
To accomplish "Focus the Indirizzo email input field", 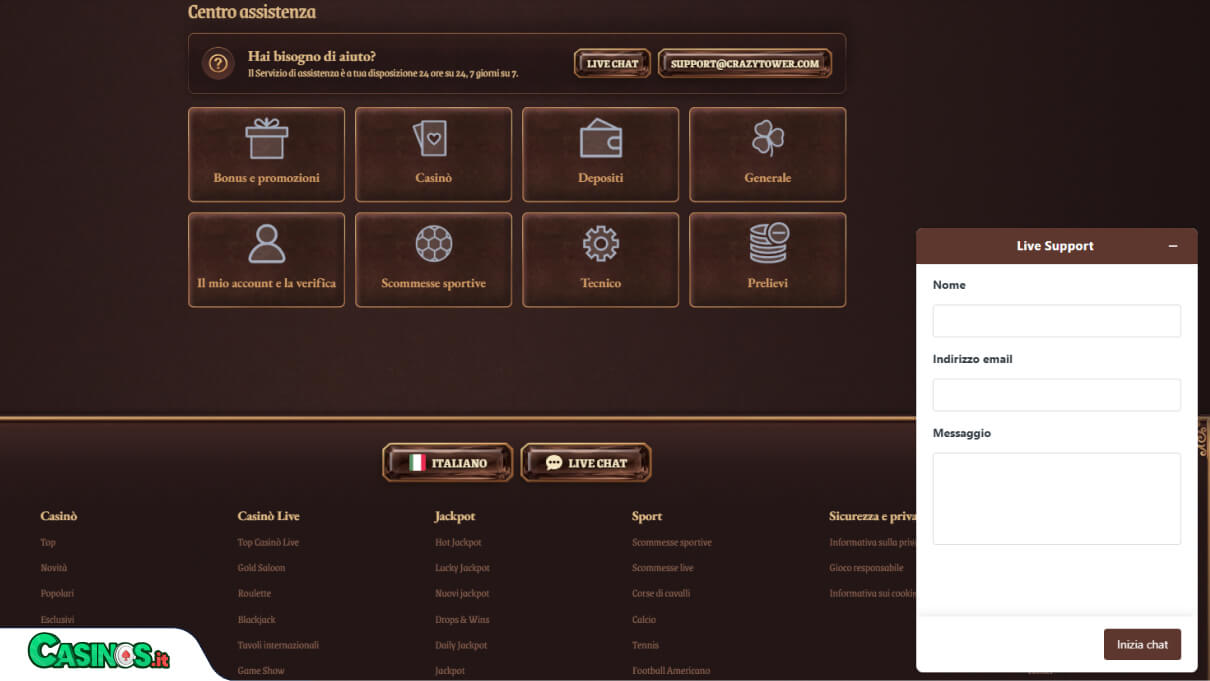I will (x=1057, y=395).
